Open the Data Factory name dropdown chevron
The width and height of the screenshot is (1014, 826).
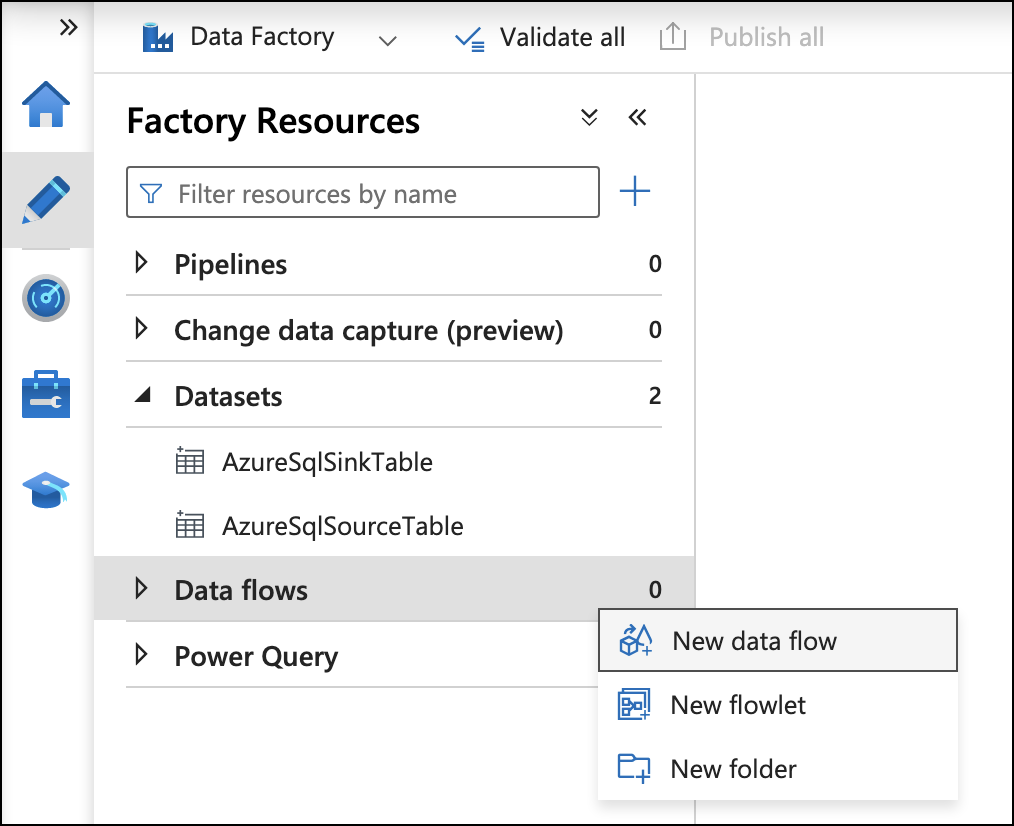click(388, 42)
